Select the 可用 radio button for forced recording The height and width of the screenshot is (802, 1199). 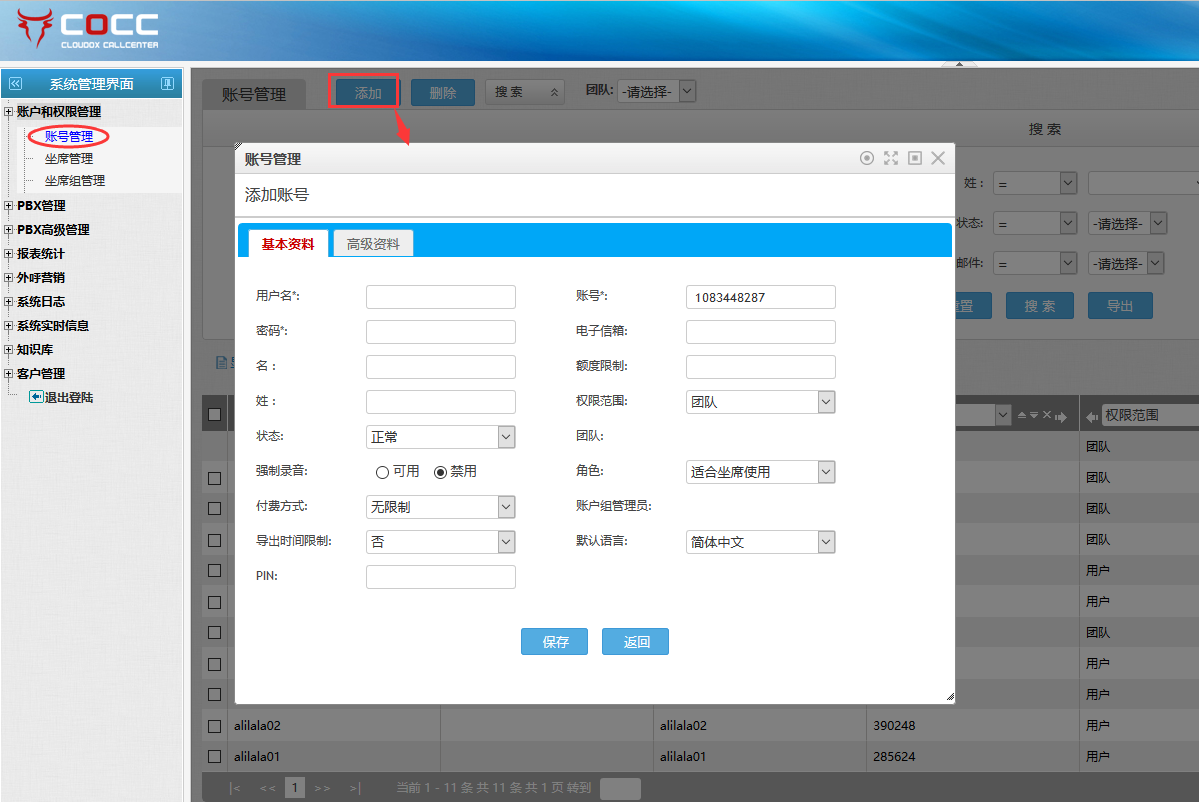(382, 472)
